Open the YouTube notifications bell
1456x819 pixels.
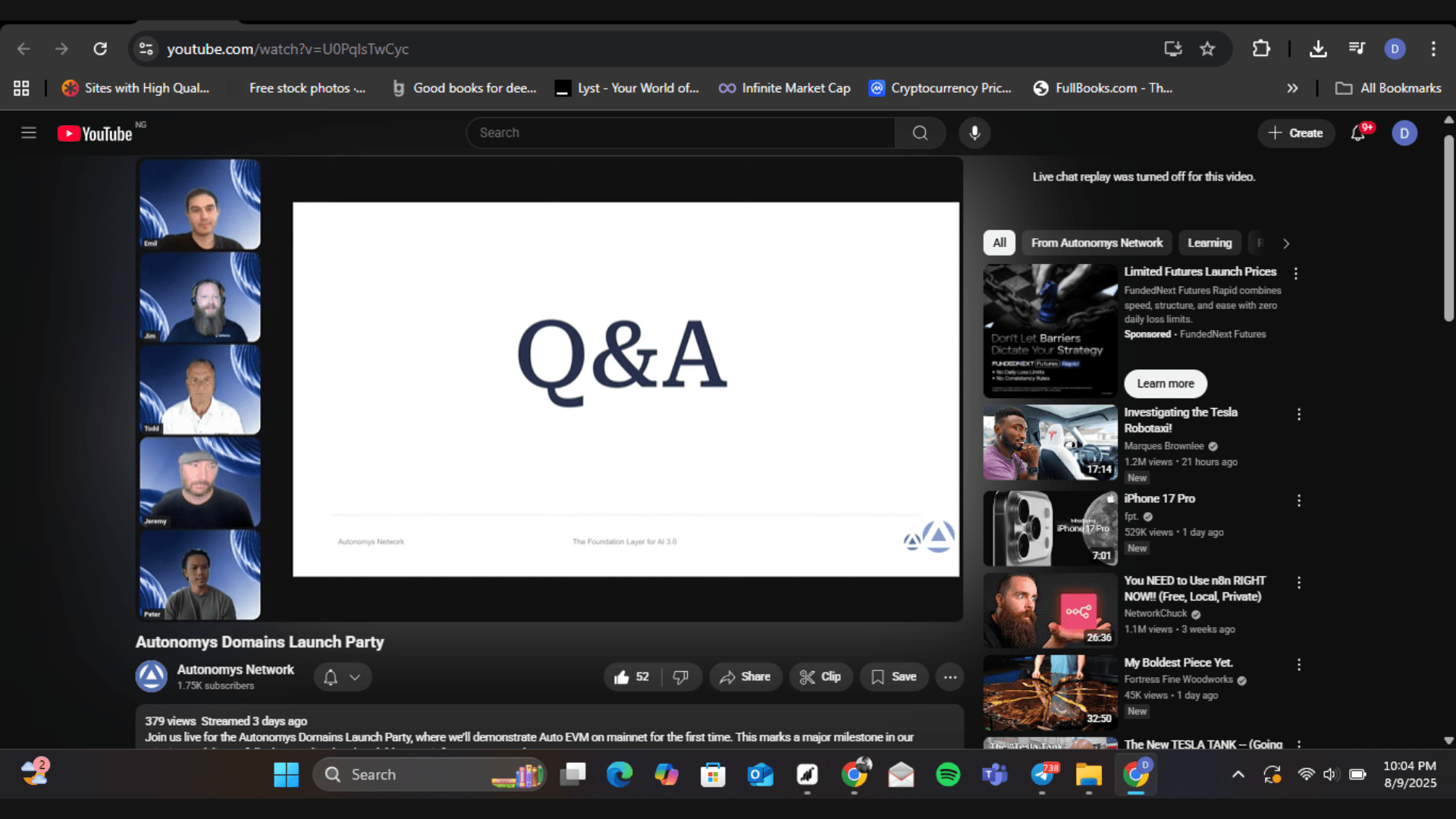(1357, 133)
